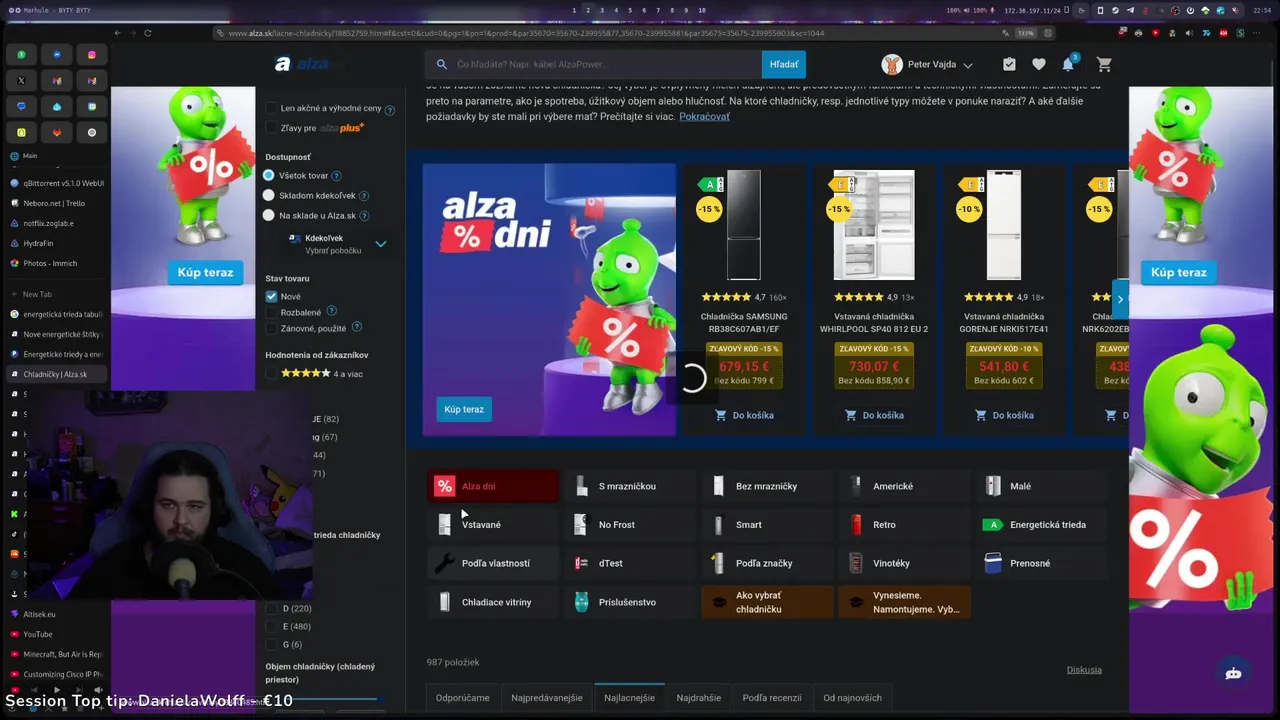The height and width of the screenshot is (720, 1280).
Task: Check Zľavy pre AlzaPlus+ filter
Action: click(x=271, y=128)
